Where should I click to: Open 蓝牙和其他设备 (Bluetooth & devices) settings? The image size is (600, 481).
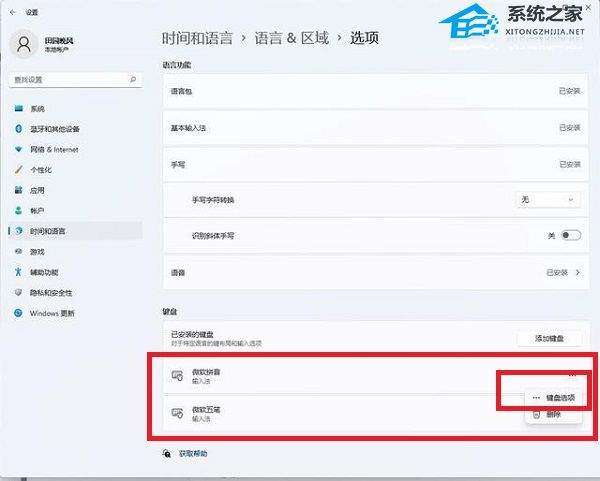click(54, 129)
